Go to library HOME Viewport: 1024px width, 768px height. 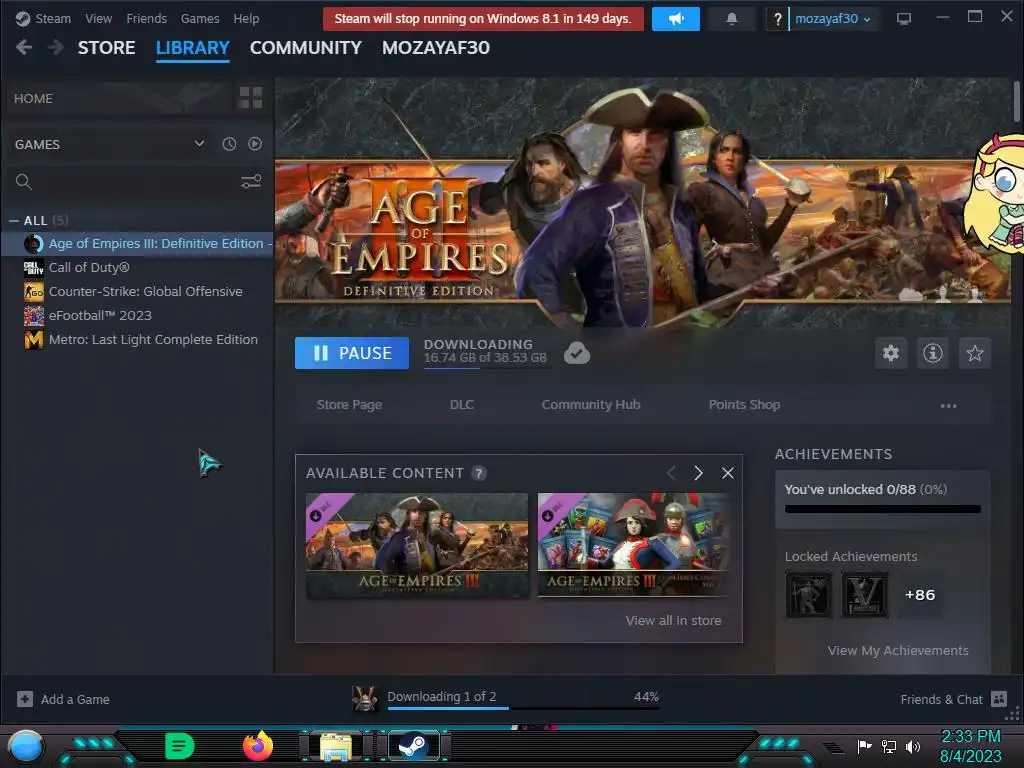tap(33, 99)
